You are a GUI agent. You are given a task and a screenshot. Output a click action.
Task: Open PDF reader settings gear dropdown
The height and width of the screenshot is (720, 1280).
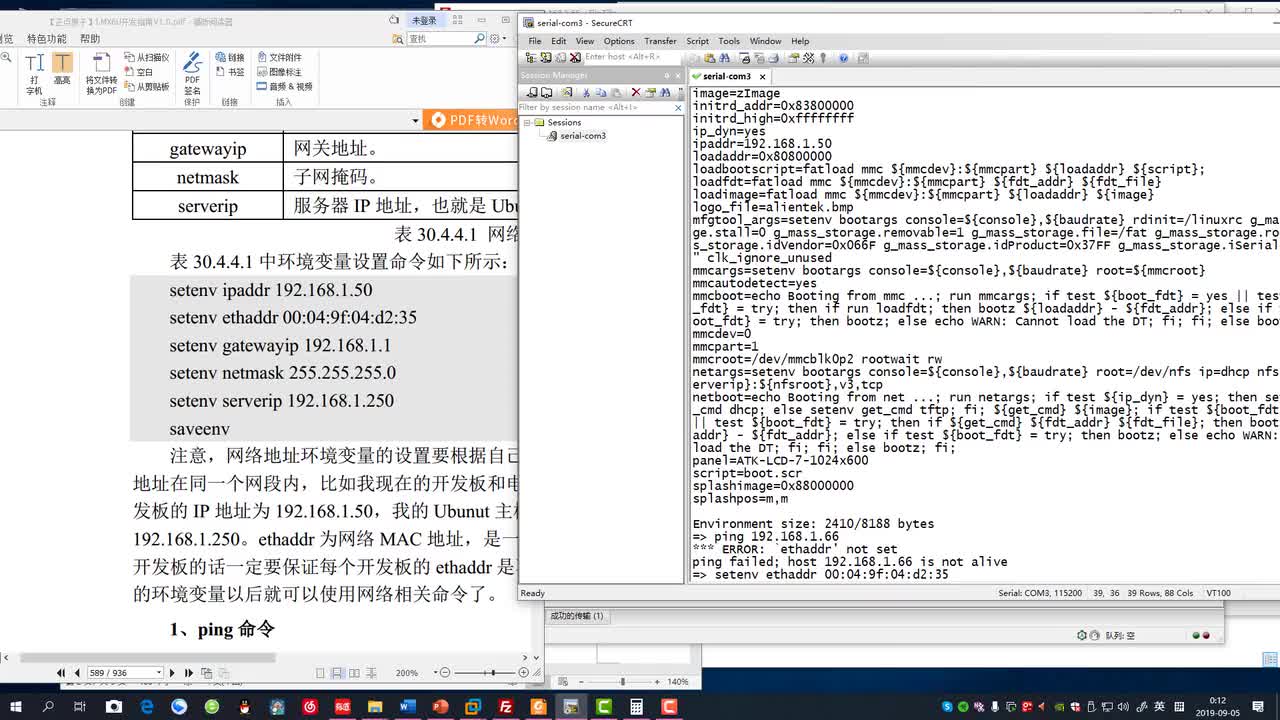pos(496,38)
